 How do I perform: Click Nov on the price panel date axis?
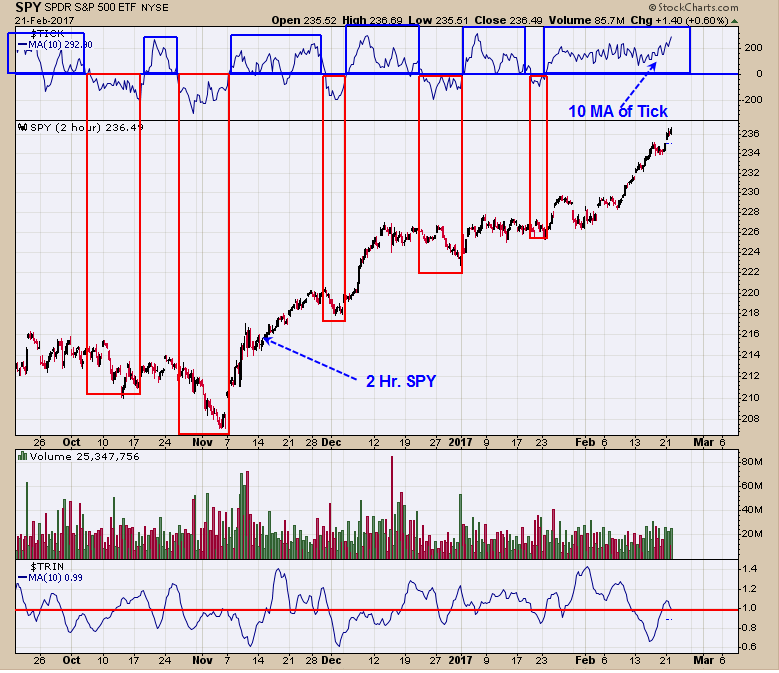pyautogui.click(x=202, y=442)
